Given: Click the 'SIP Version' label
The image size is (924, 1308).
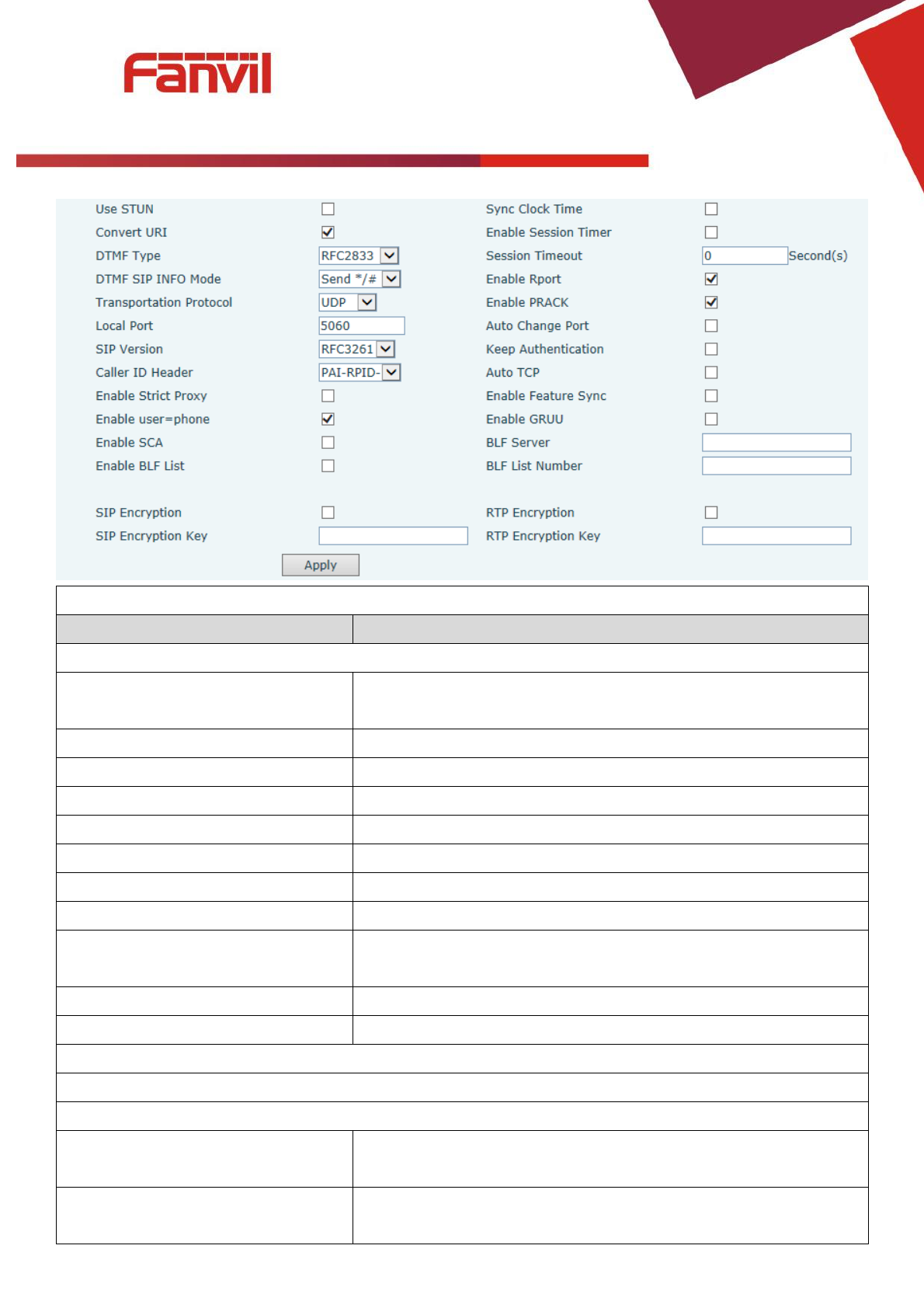Looking at the screenshot, I should coord(130,349).
